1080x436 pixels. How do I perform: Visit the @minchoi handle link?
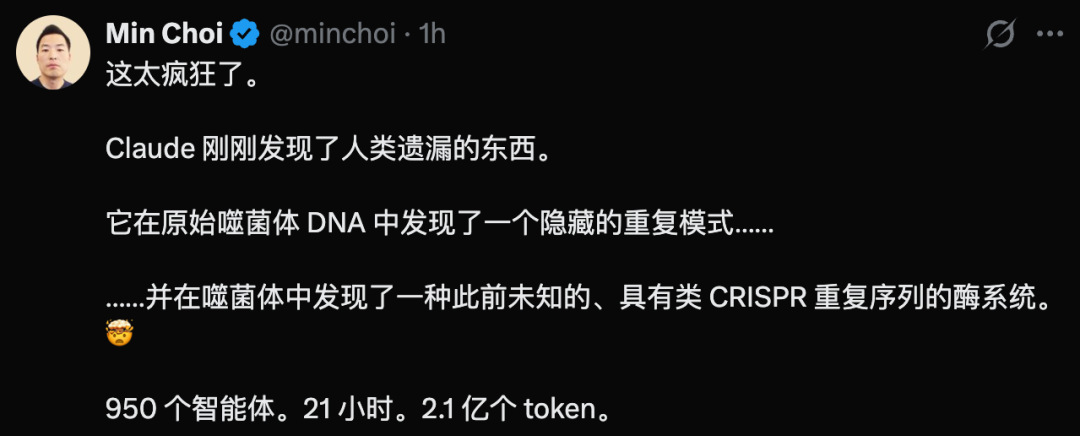click(333, 34)
